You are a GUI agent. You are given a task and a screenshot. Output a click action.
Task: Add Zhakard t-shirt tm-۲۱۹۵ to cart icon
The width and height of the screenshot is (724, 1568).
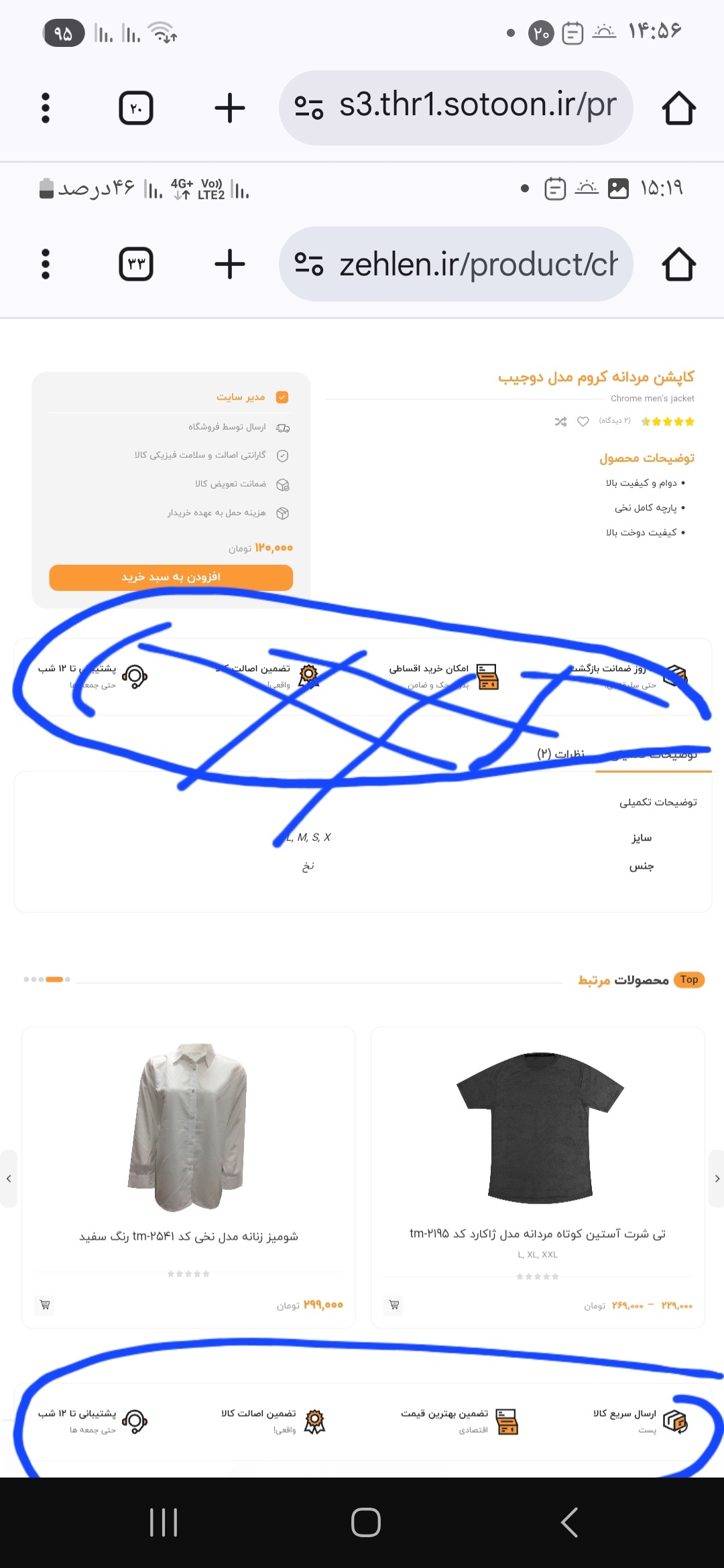coord(394,1305)
